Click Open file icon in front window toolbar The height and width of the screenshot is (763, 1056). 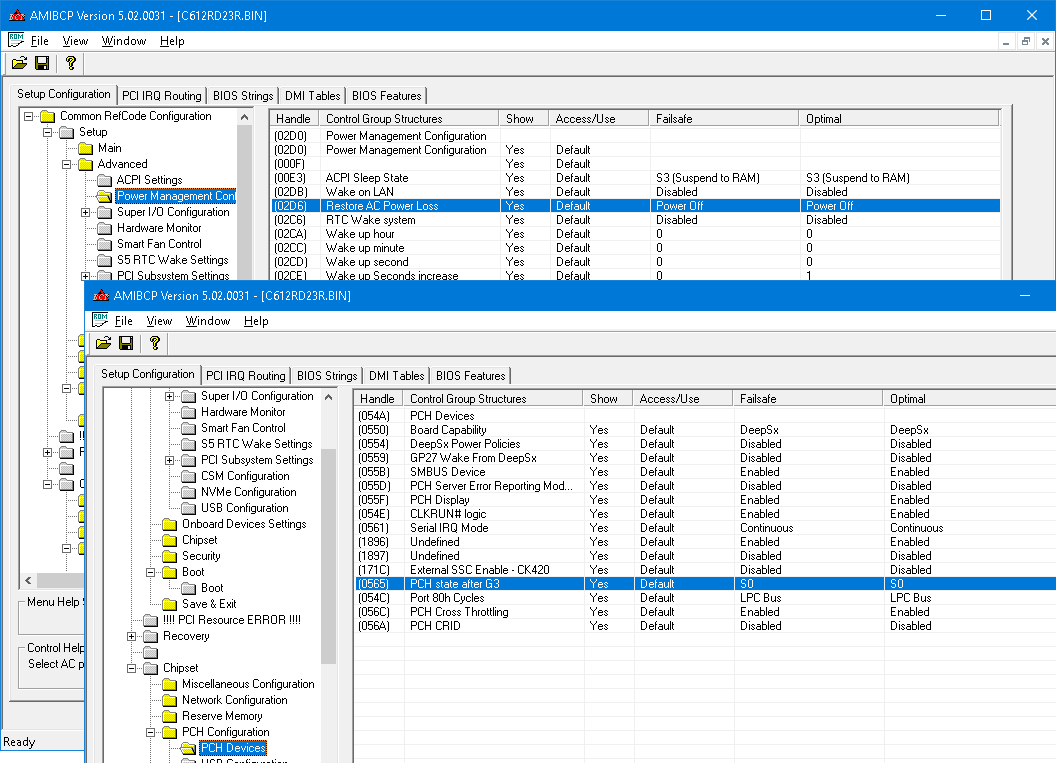(x=103, y=343)
